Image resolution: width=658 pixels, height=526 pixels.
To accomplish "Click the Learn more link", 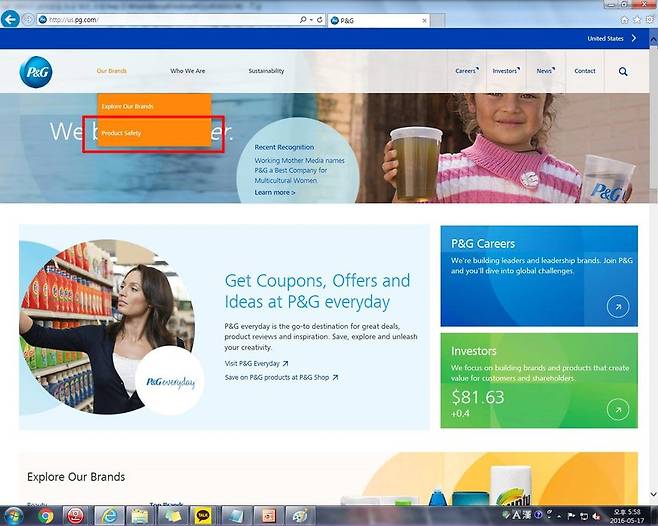I will pos(275,192).
